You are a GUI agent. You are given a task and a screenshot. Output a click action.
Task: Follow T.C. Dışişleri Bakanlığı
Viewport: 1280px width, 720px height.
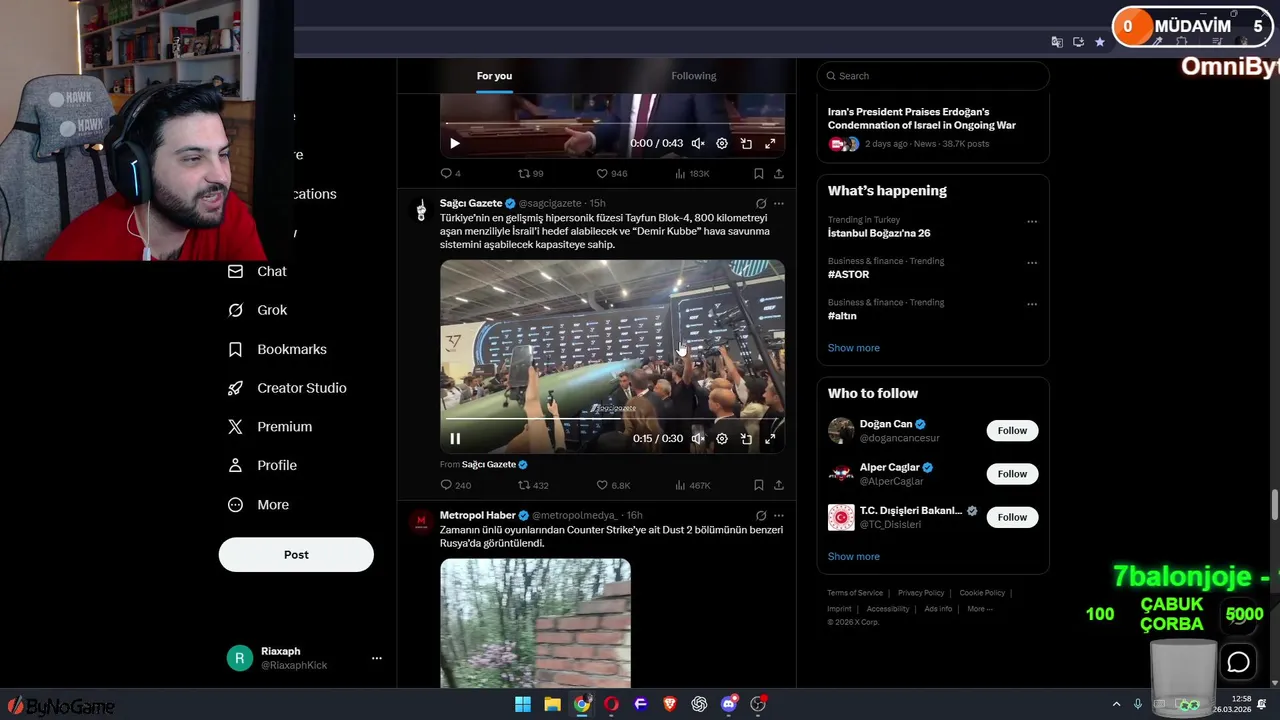[x=1012, y=517]
